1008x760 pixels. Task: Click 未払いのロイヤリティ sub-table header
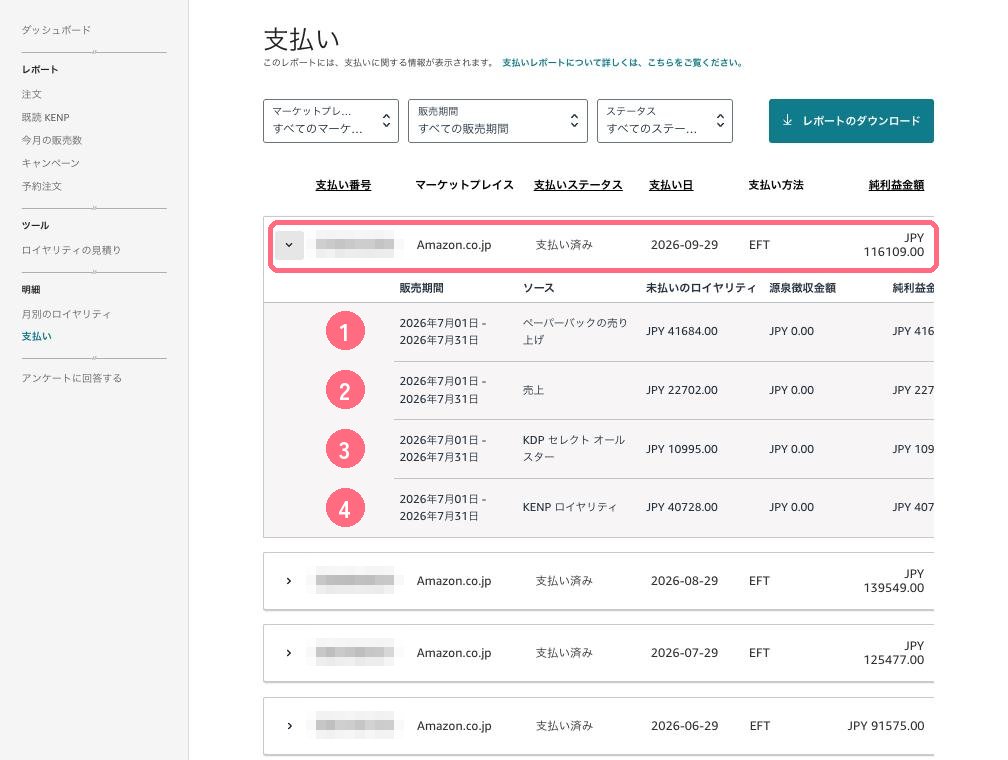pyautogui.click(x=701, y=288)
